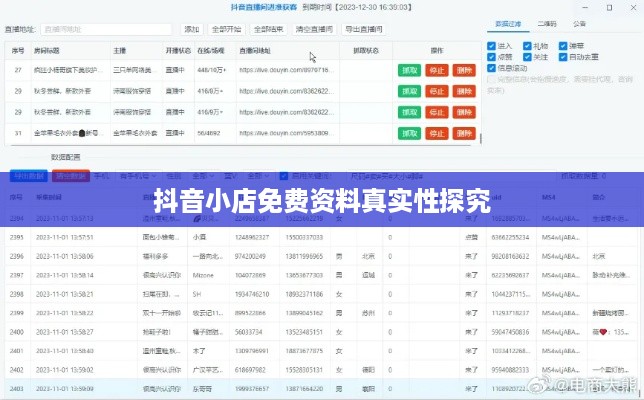
Task: Click the room 27 live URL cell
Action: point(287,70)
